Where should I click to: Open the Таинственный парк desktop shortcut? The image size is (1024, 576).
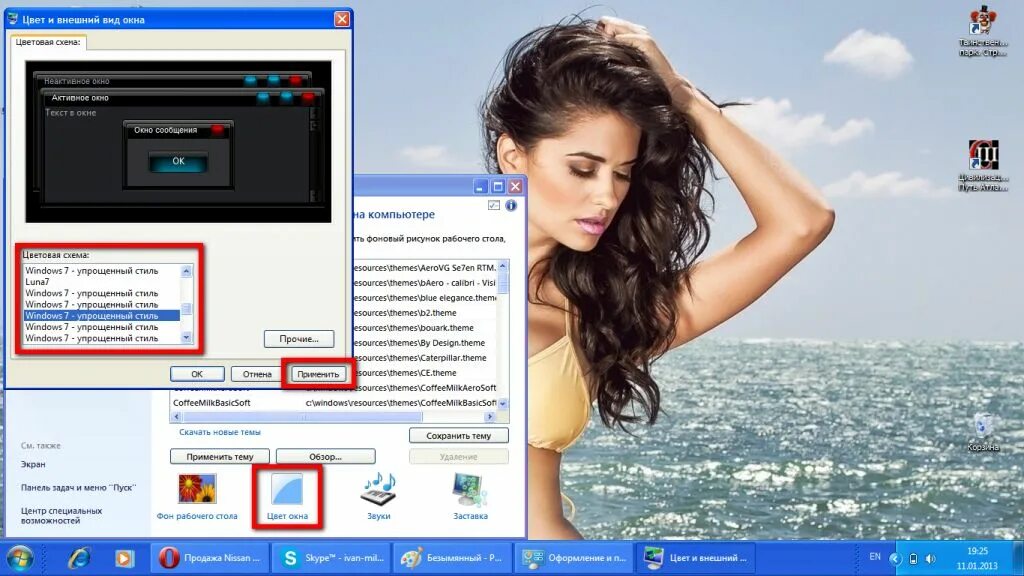(x=982, y=31)
